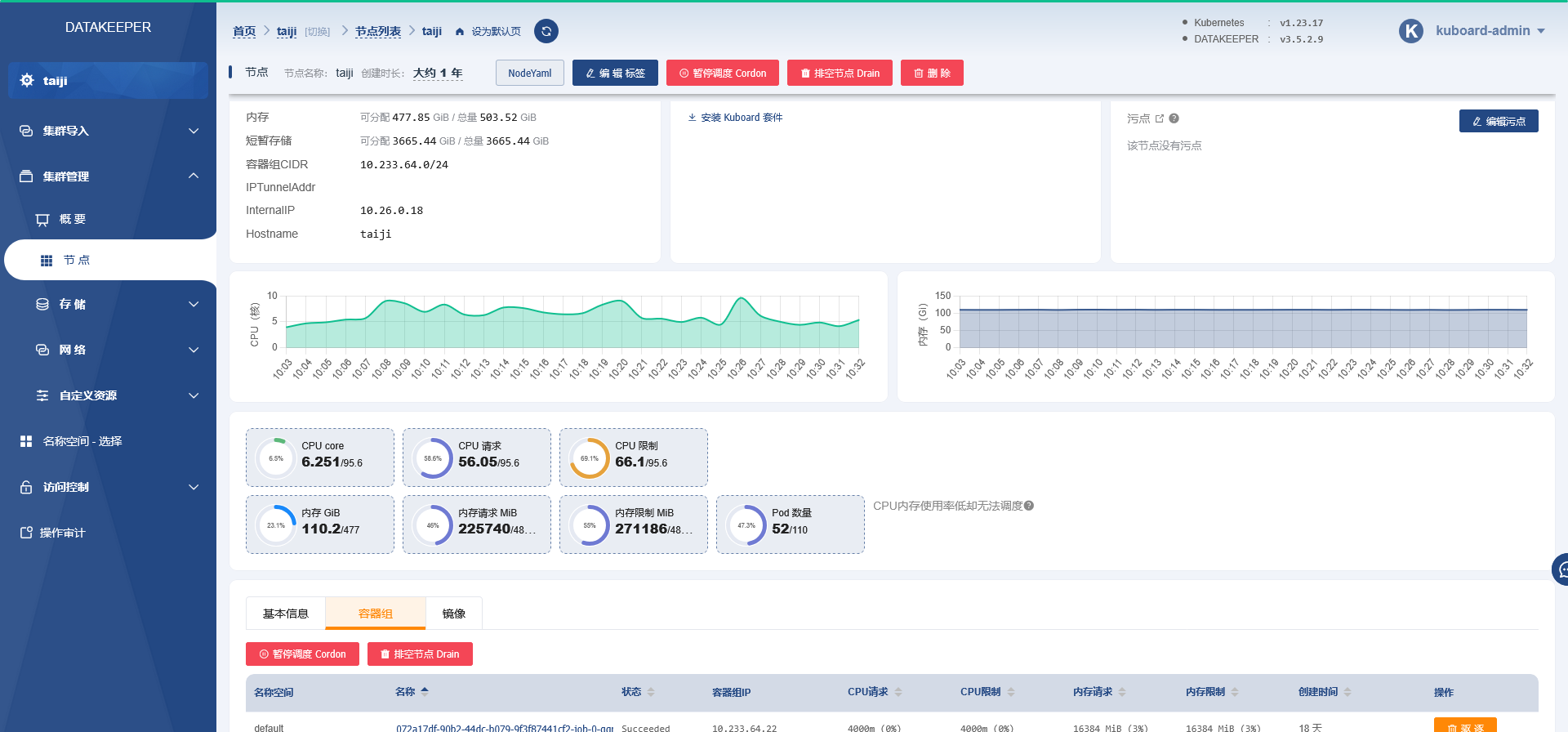1568x732 pixels.
Task: Switch to the 基本信息 tab
Action: pos(285,614)
